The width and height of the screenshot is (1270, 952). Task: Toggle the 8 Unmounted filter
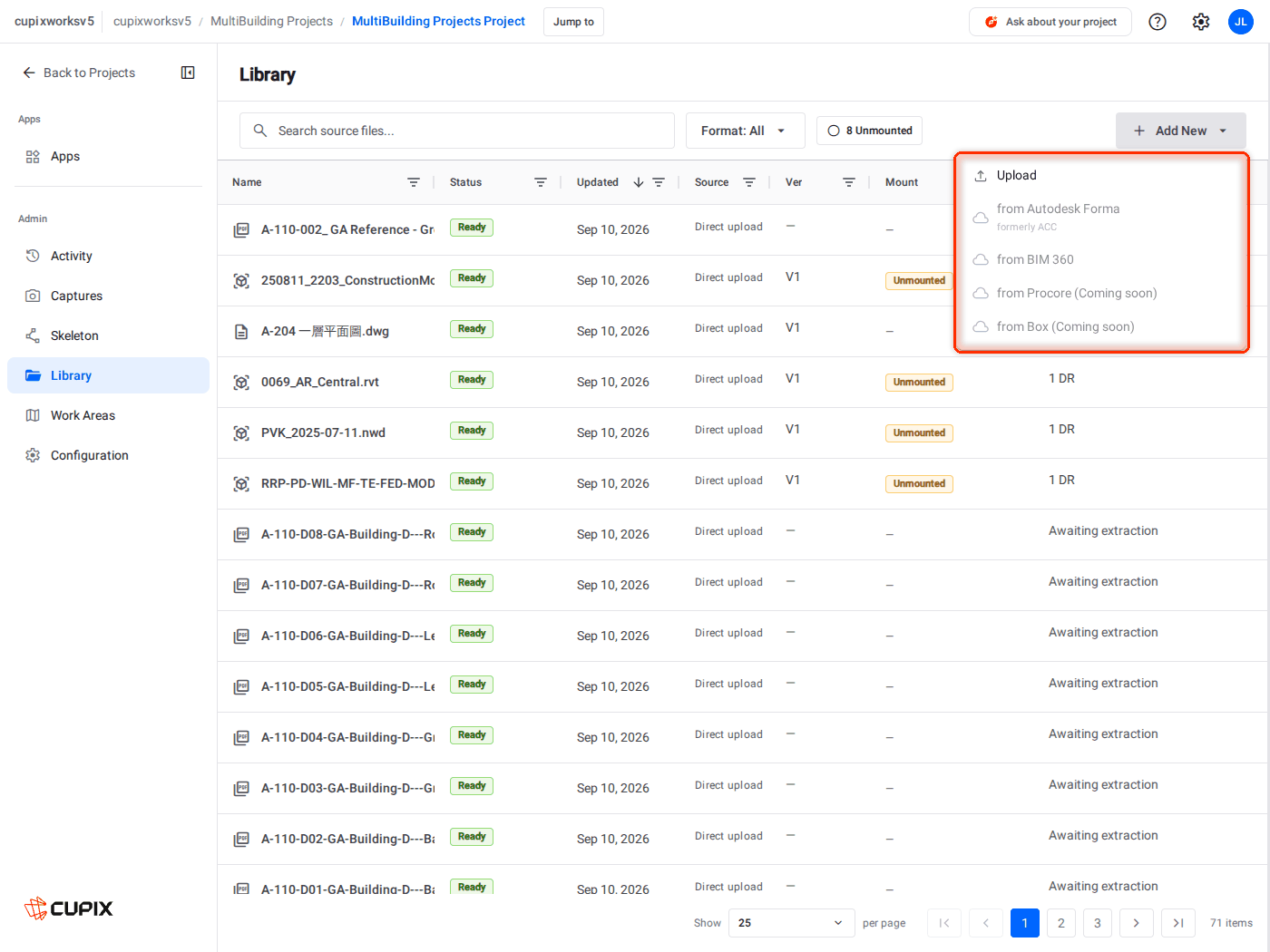point(870,131)
